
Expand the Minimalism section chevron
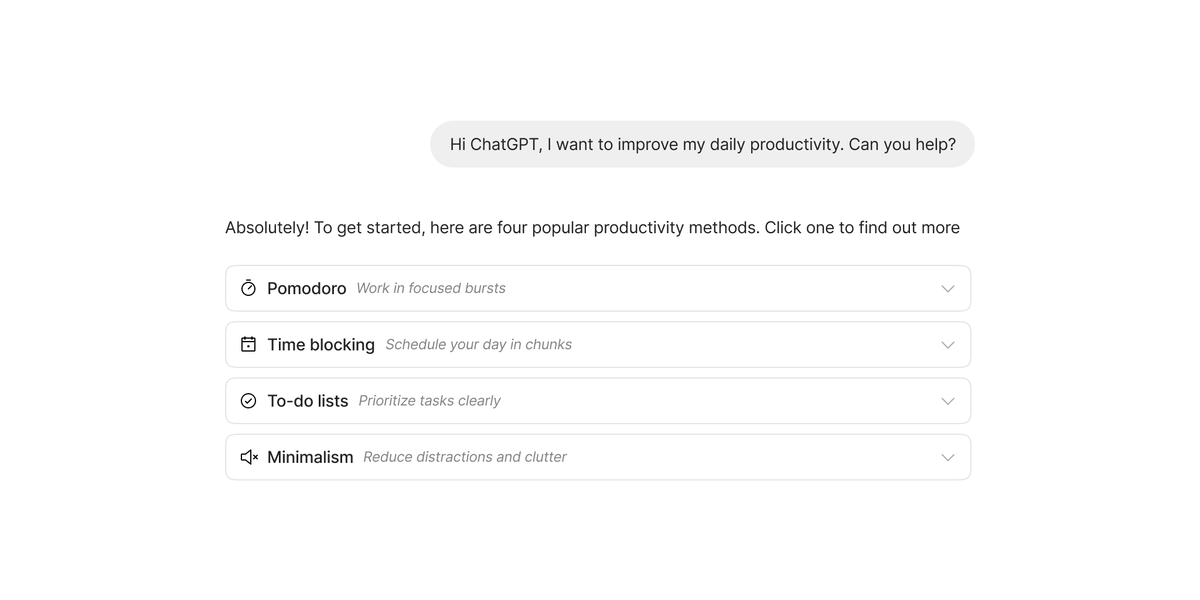(x=948, y=457)
